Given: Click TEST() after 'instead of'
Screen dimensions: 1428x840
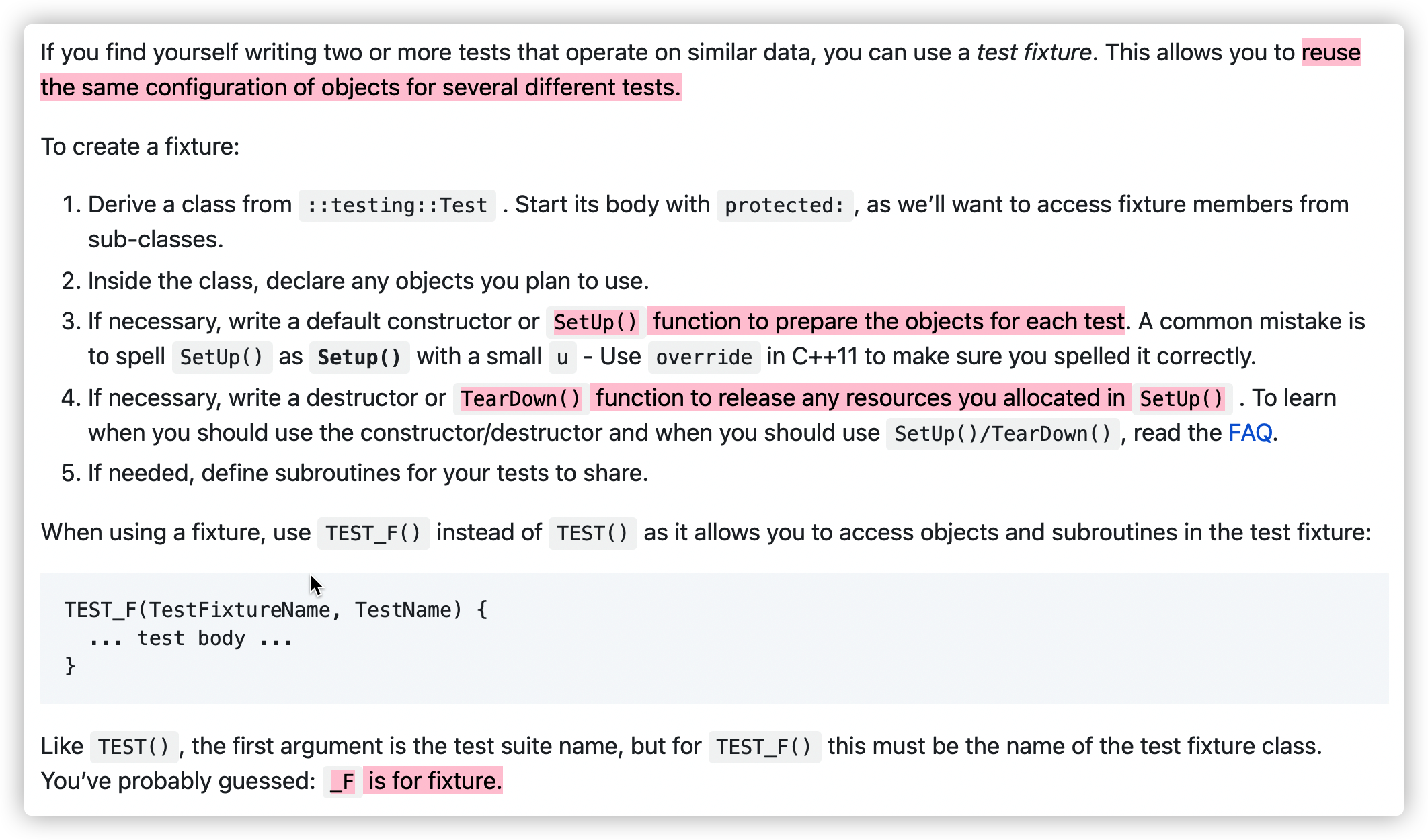Looking at the screenshot, I should click(x=592, y=534).
